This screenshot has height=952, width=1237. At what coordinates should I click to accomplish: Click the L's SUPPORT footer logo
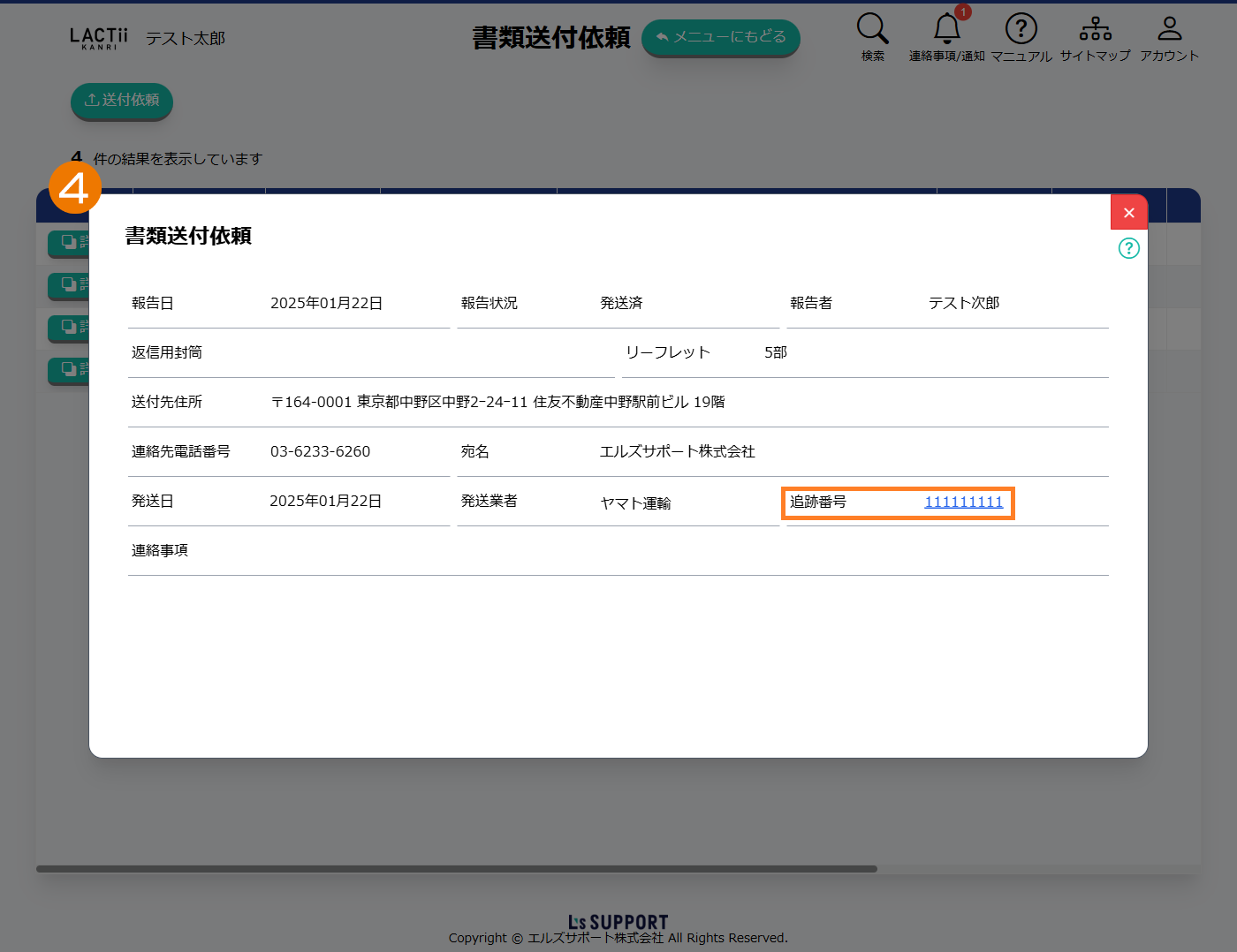tap(618, 922)
